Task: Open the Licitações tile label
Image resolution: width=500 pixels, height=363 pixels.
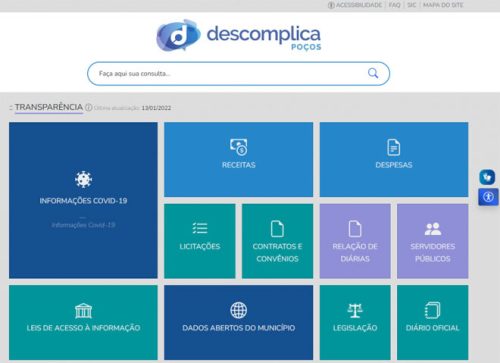Action: pyautogui.click(x=200, y=246)
